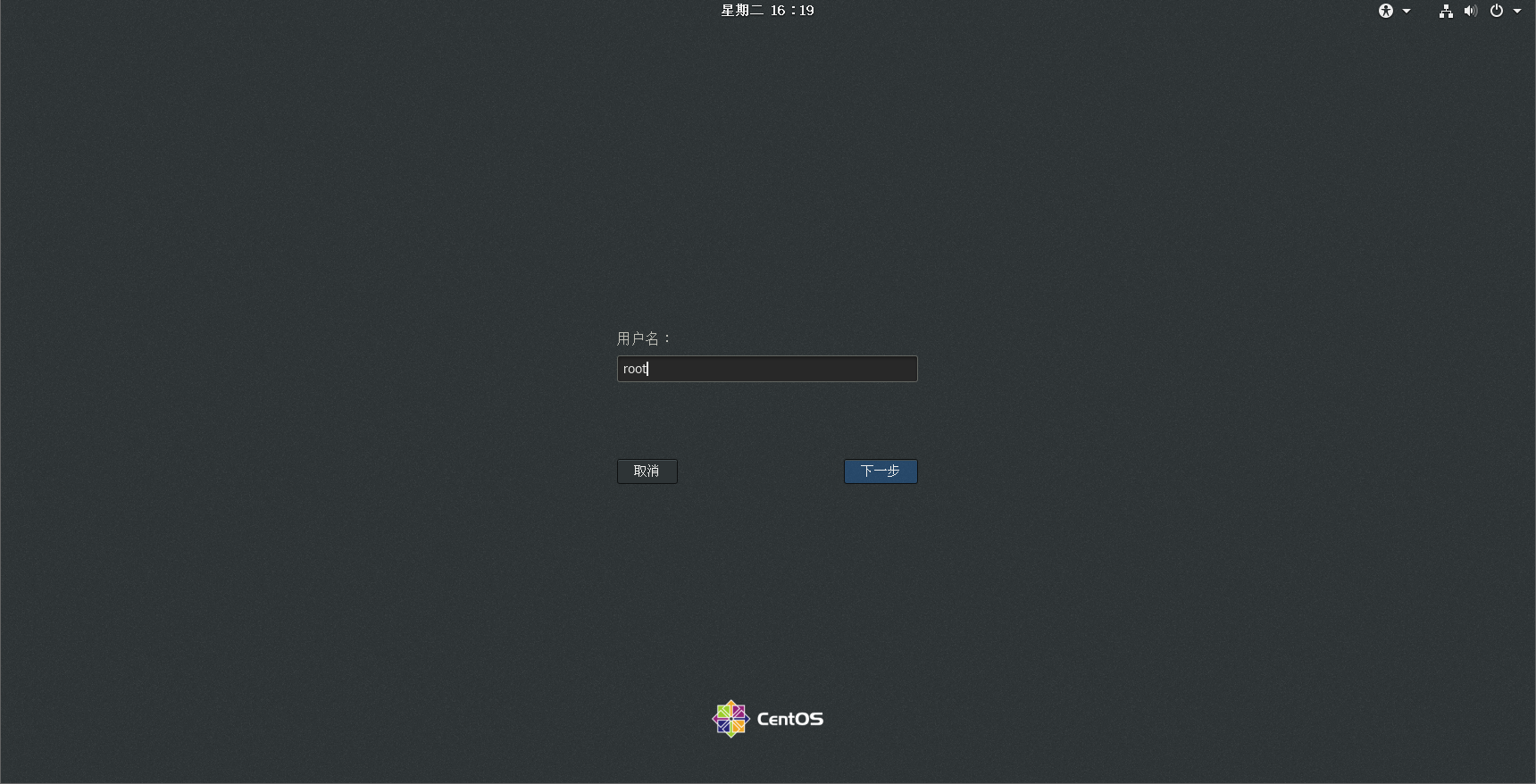The height and width of the screenshot is (784, 1536).
Task: Click the empty right part of username field
Action: click(x=831, y=369)
